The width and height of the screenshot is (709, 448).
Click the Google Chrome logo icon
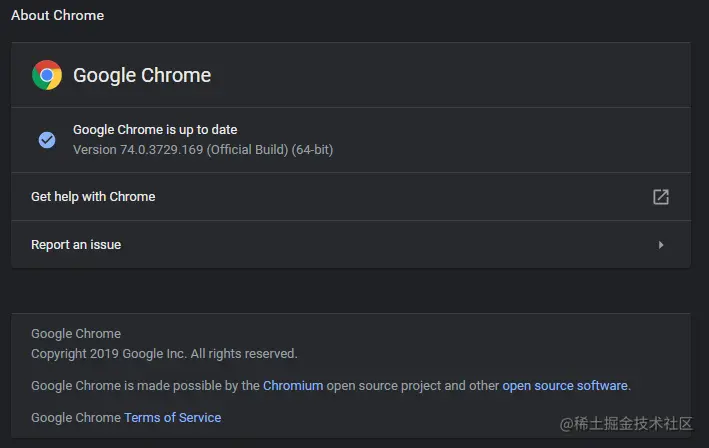pos(47,75)
